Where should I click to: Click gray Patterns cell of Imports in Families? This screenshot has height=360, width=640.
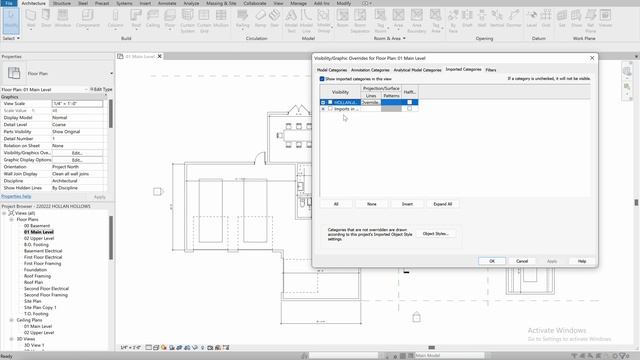tap(391, 109)
